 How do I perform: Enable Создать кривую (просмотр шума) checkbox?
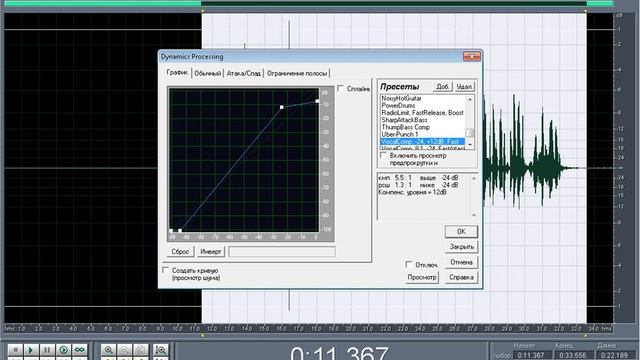[x=165, y=270]
